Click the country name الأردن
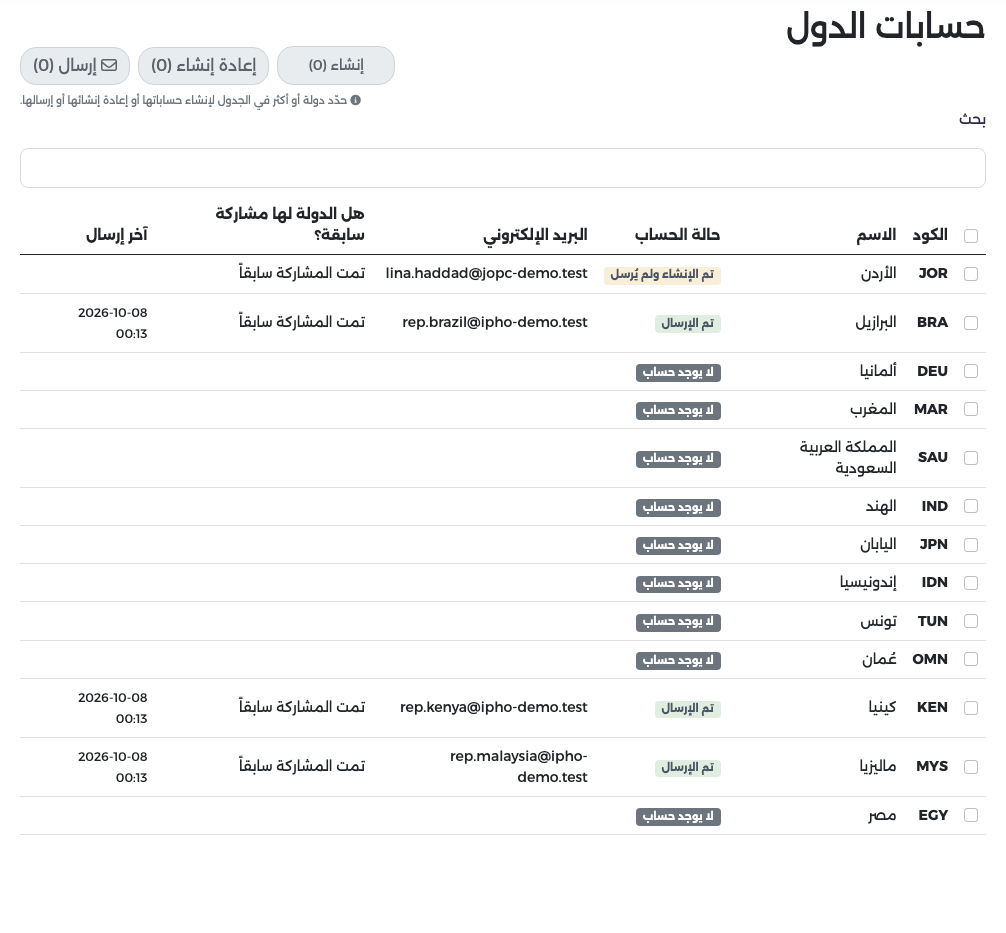The height and width of the screenshot is (933, 1006). [878, 273]
